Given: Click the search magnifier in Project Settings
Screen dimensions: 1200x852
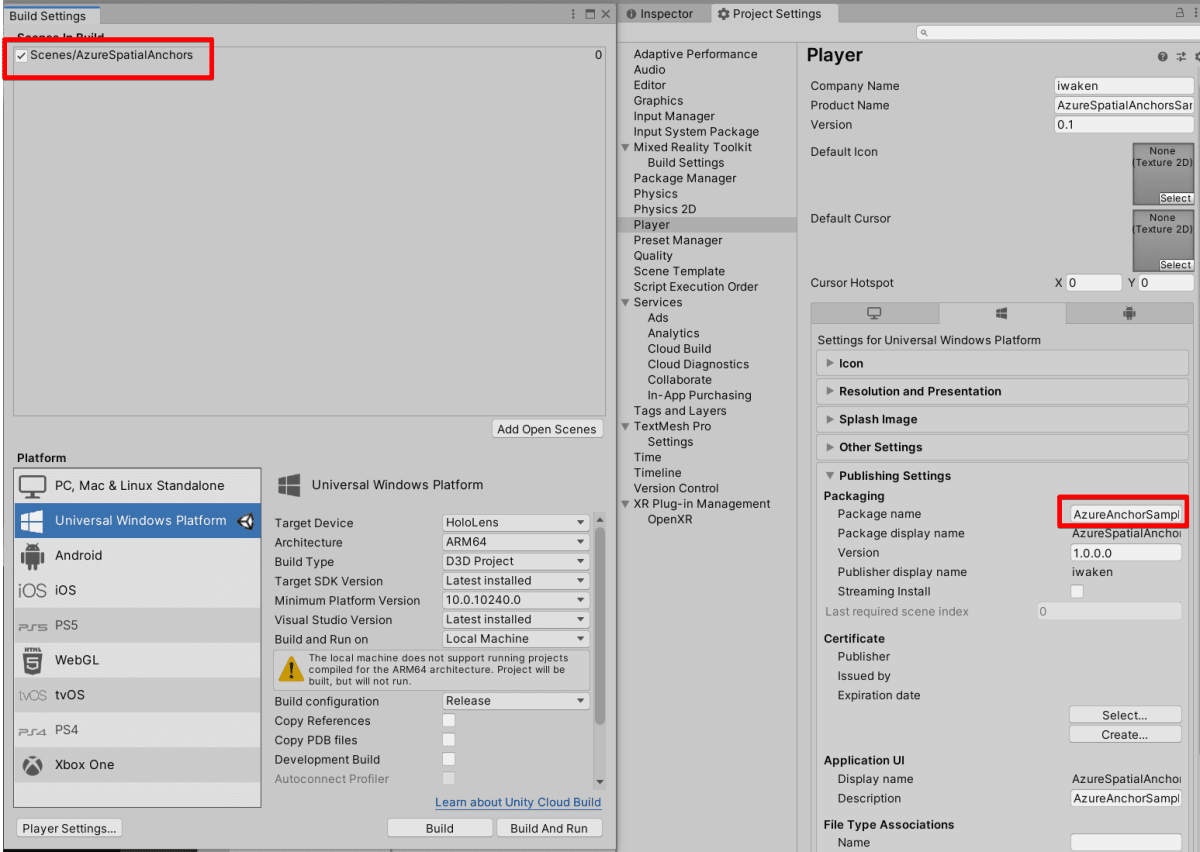Looking at the screenshot, I should (x=923, y=33).
